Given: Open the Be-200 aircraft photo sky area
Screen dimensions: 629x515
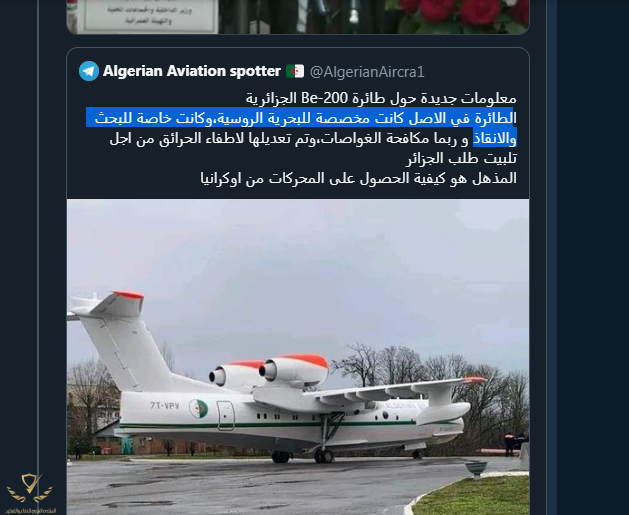Looking at the screenshot, I should click(x=298, y=261).
